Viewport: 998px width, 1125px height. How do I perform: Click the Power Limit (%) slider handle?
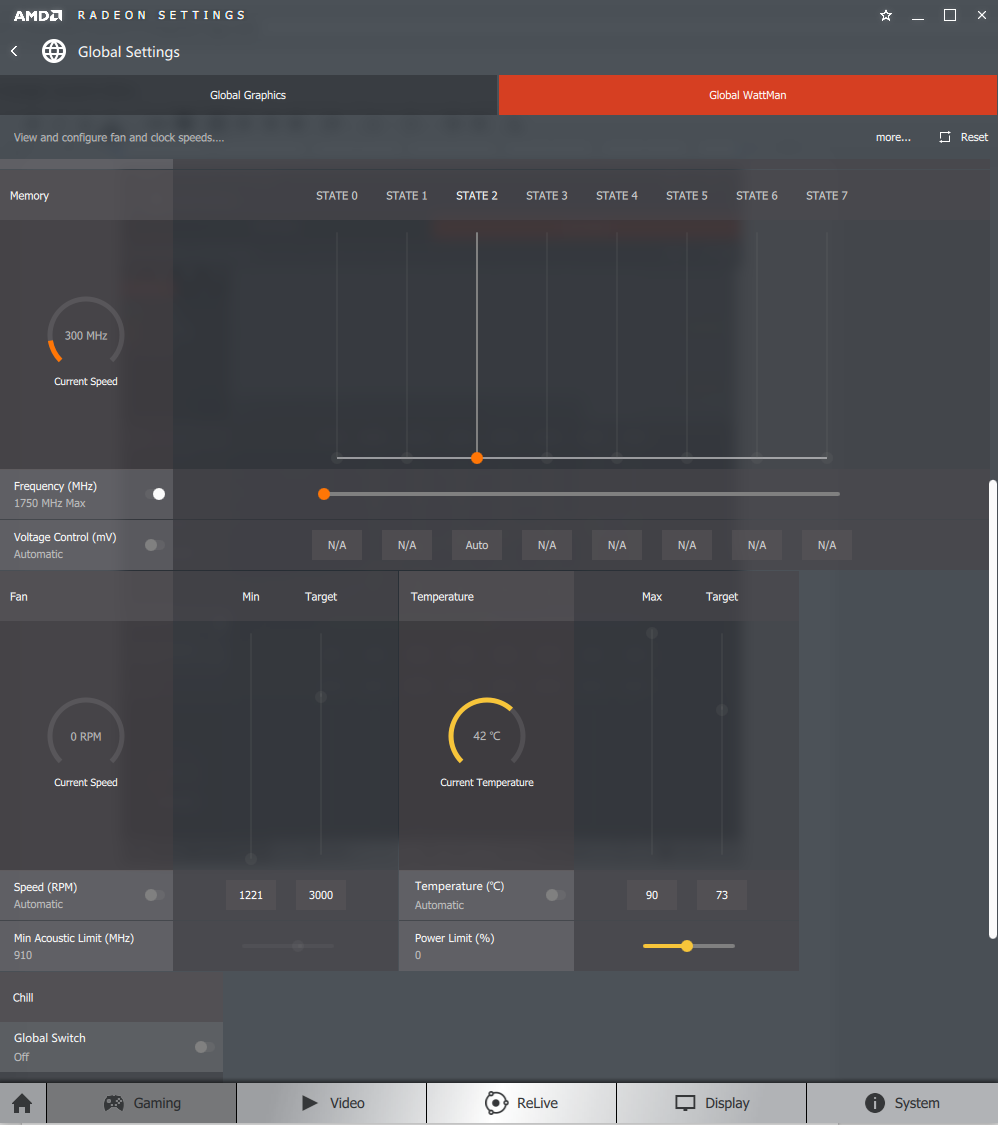click(x=687, y=946)
